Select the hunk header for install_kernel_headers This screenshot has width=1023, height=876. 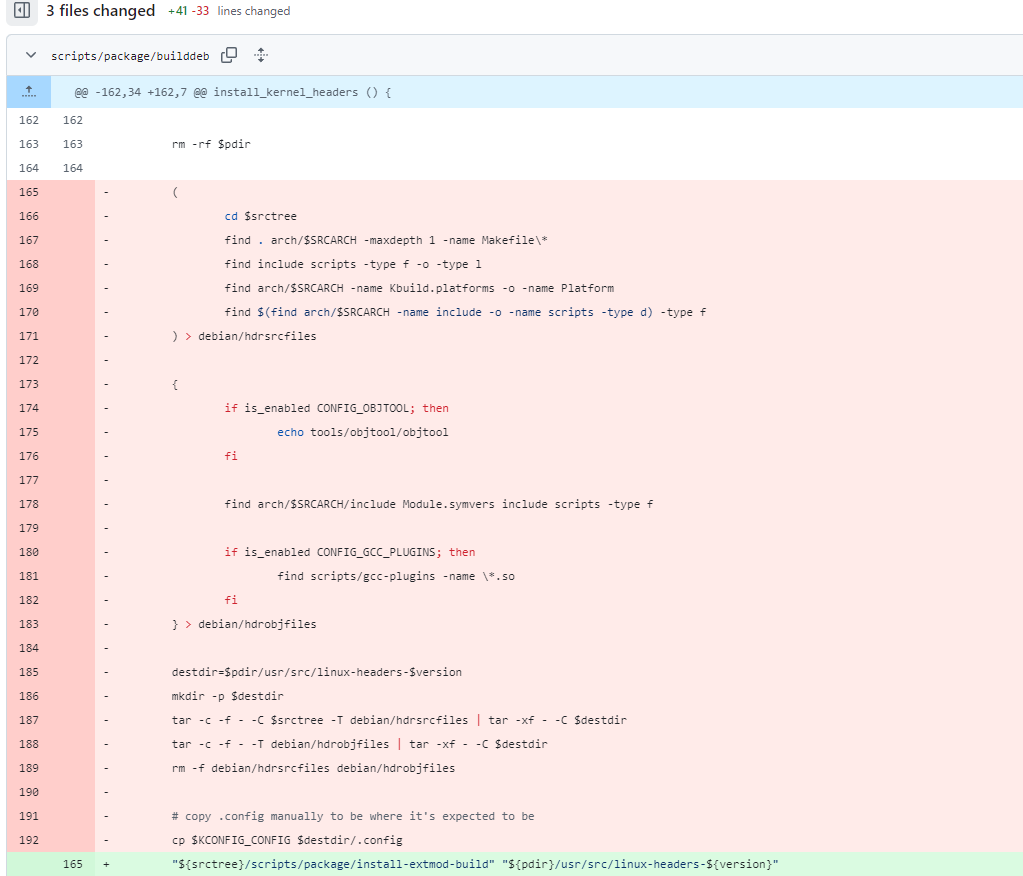232,92
